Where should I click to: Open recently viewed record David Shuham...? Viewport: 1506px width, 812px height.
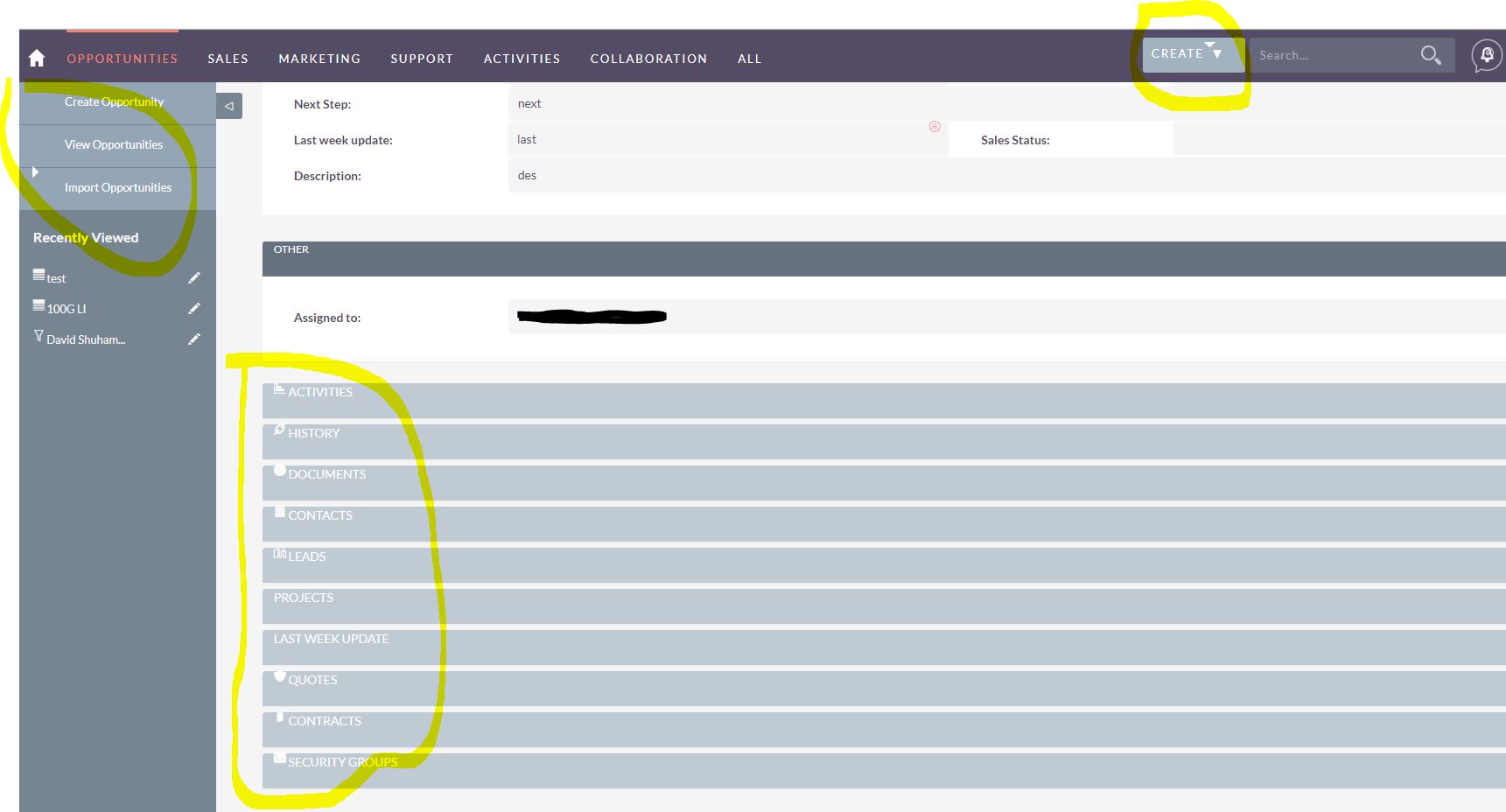pos(86,339)
